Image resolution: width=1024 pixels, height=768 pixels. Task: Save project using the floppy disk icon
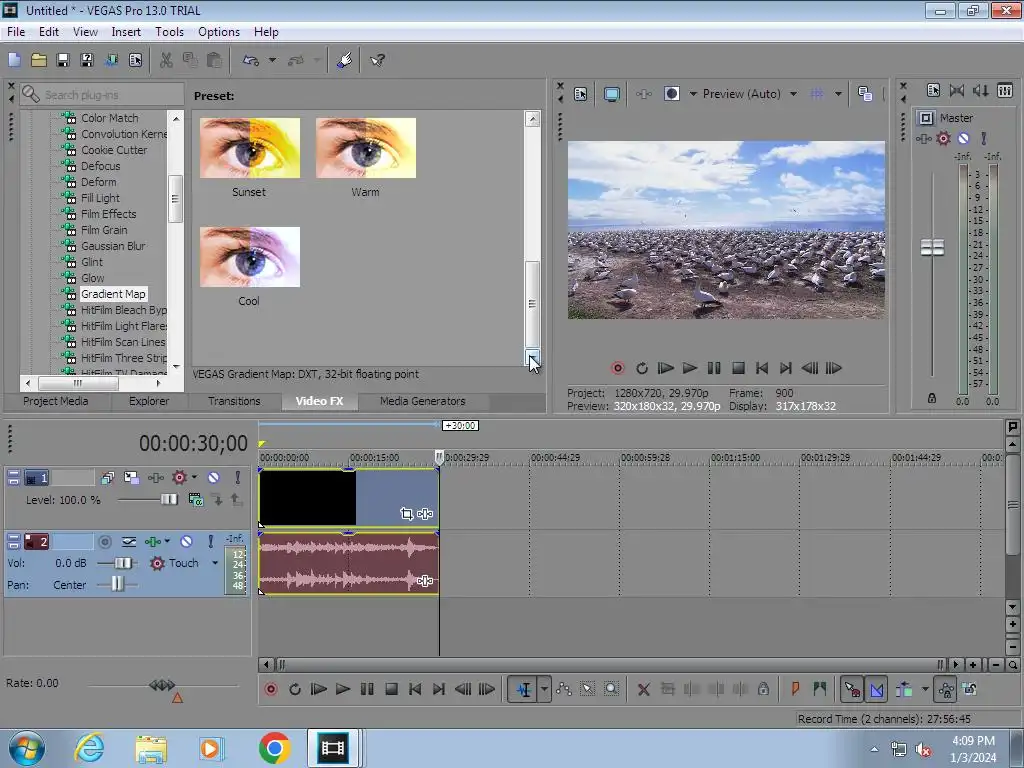(63, 60)
